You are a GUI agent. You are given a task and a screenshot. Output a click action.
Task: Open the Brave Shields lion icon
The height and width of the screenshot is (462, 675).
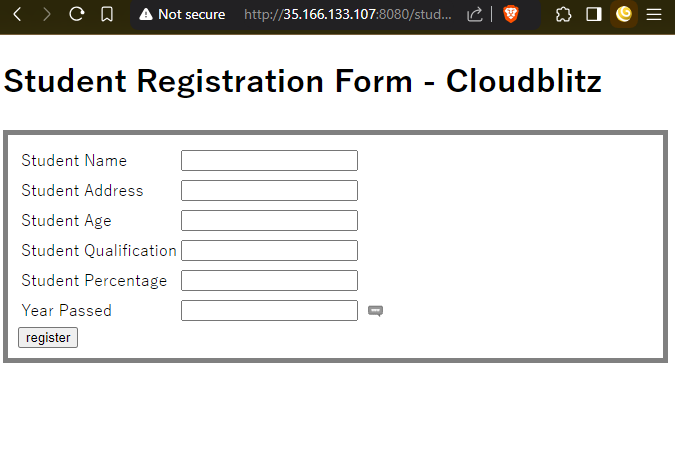click(x=511, y=14)
